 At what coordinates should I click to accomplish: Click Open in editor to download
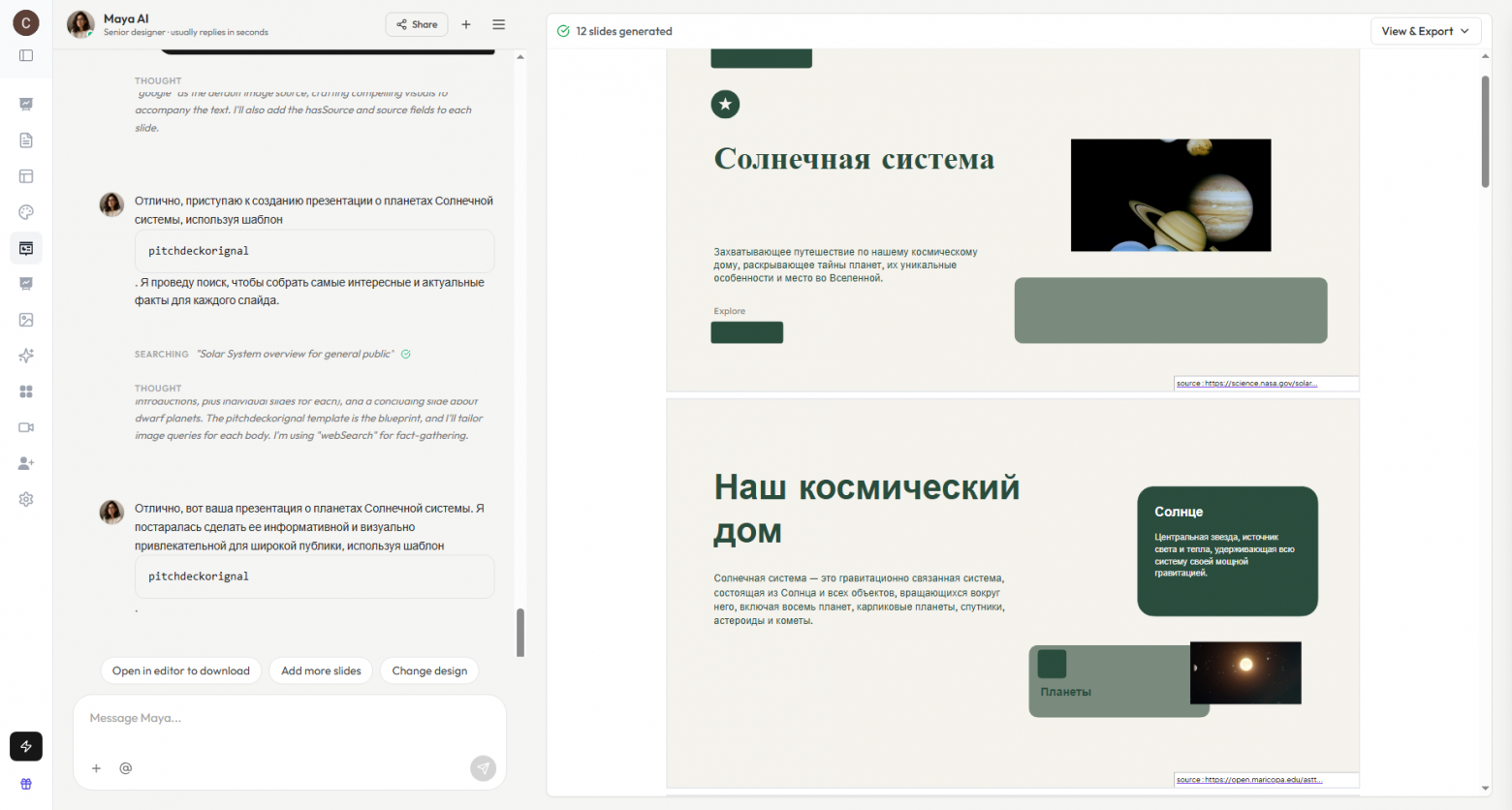tap(181, 670)
